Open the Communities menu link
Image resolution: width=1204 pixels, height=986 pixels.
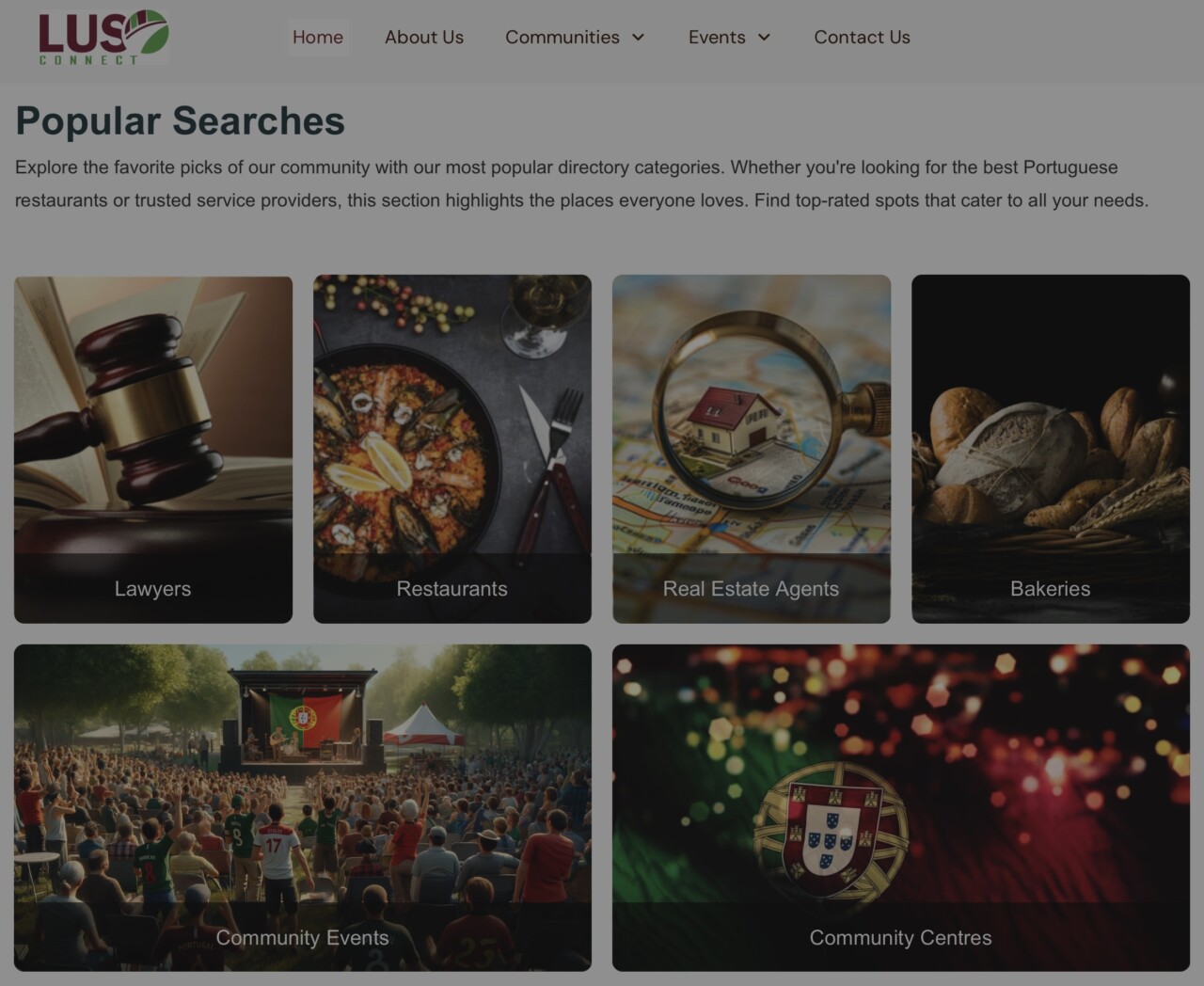(x=562, y=38)
